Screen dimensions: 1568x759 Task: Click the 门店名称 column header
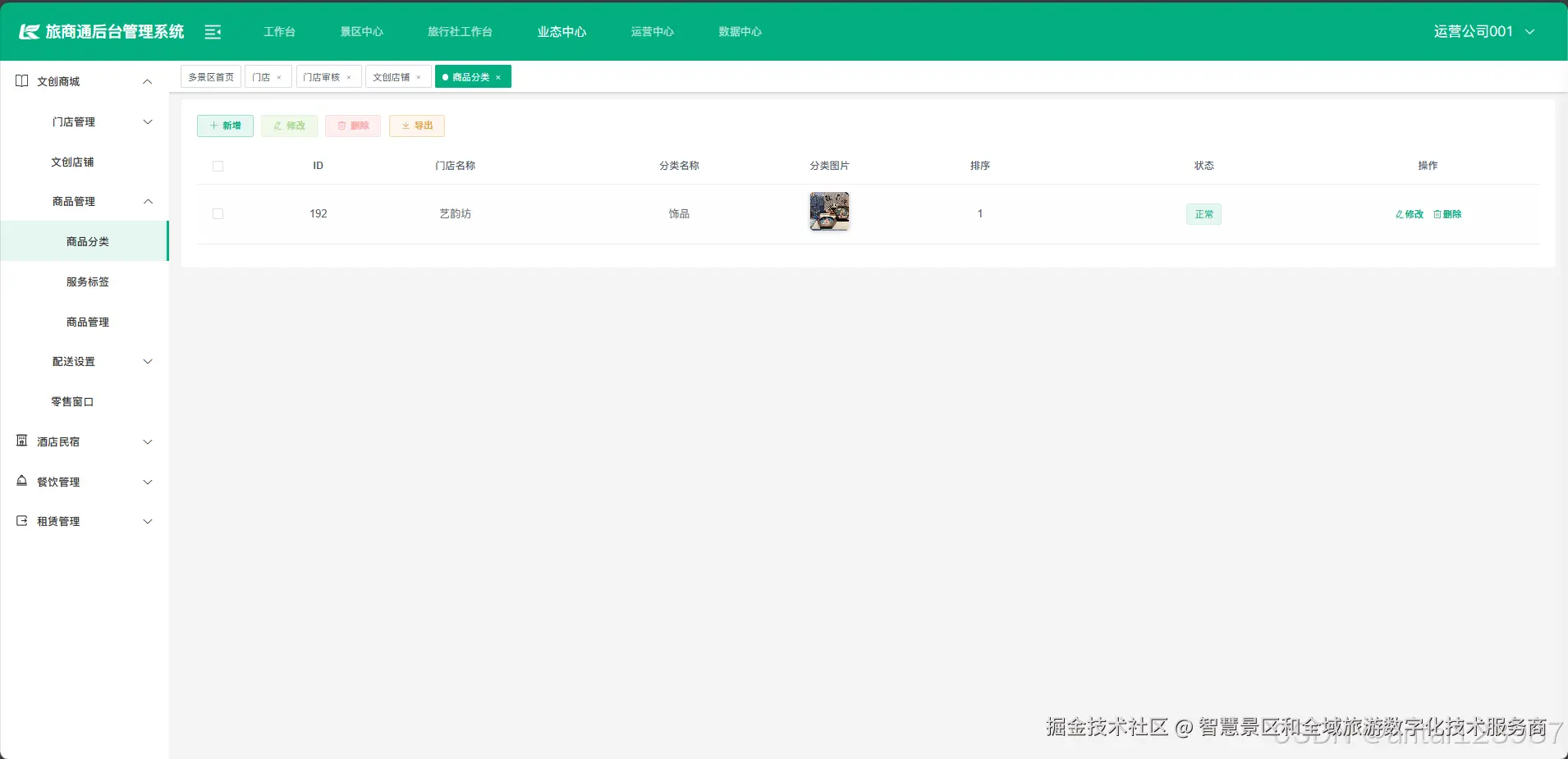pyautogui.click(x=455, y=166)
